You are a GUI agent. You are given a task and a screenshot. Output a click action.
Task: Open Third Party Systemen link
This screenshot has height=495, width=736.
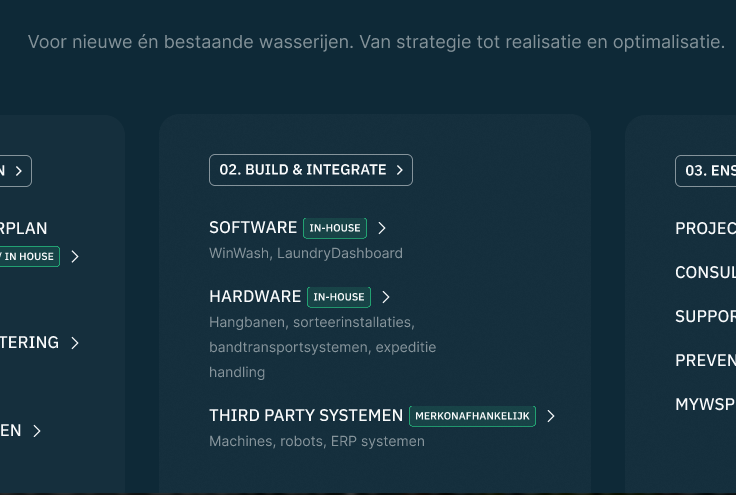tap(306, 415)
